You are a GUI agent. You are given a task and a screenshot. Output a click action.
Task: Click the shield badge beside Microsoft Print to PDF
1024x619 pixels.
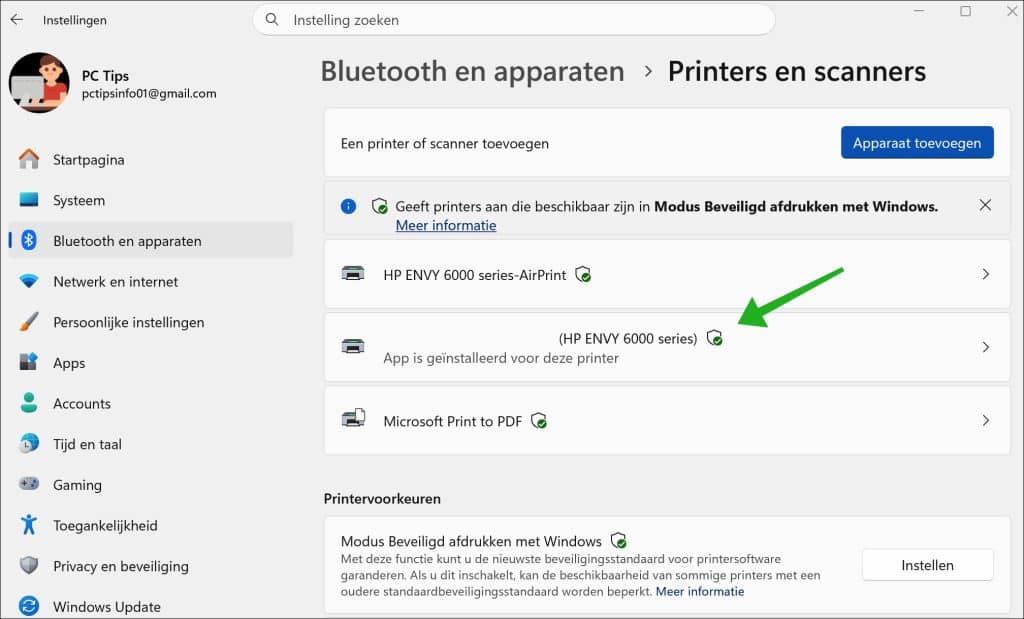539,421
